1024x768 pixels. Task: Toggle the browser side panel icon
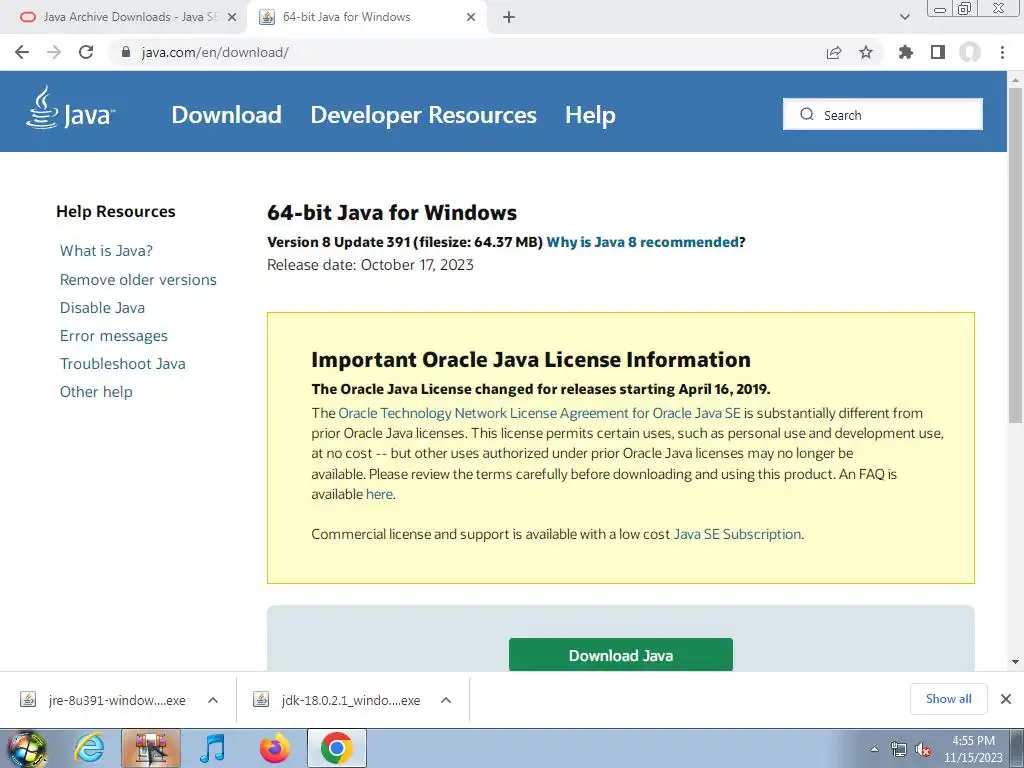[938, 52]
